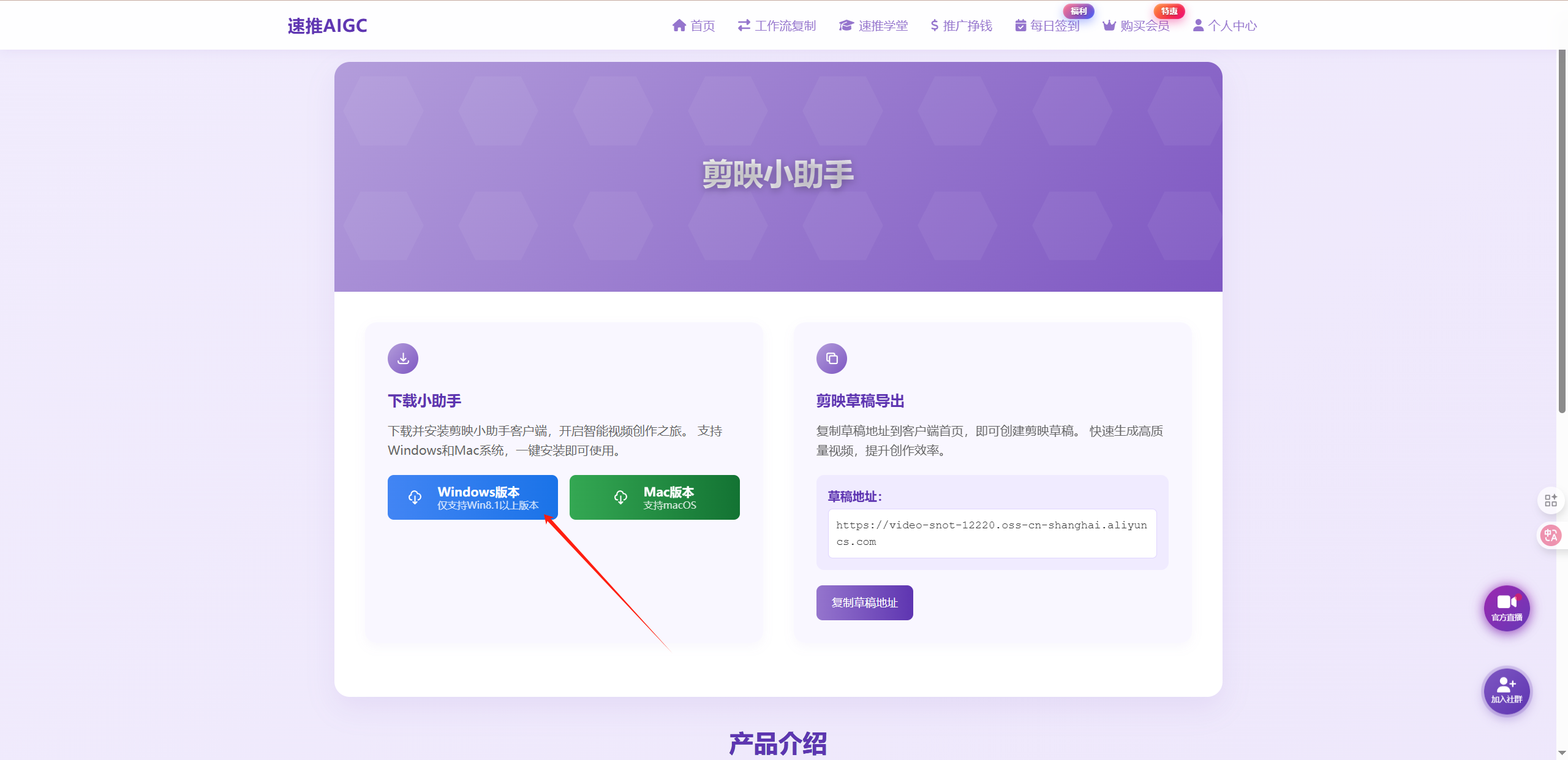
Task: Open 工作流复制 navigation item
Action: 777,26
